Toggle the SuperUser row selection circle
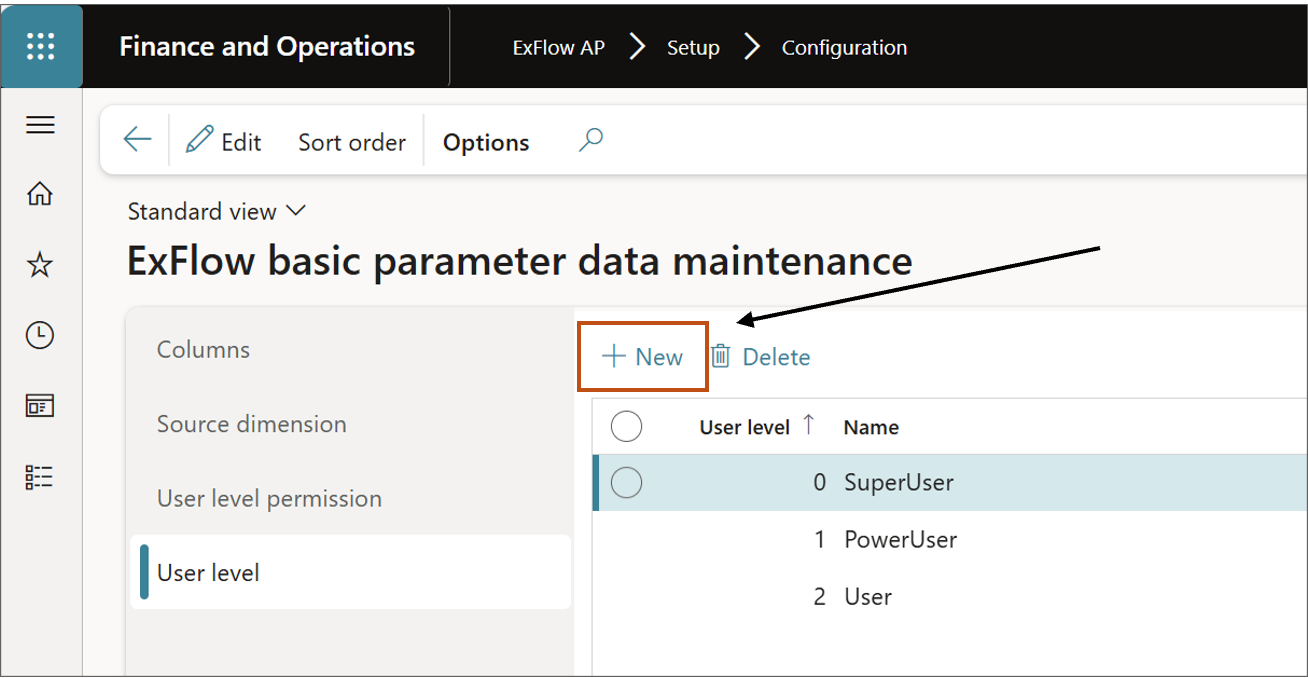The height and width of the screenshot is (678, 1308). 626,483
